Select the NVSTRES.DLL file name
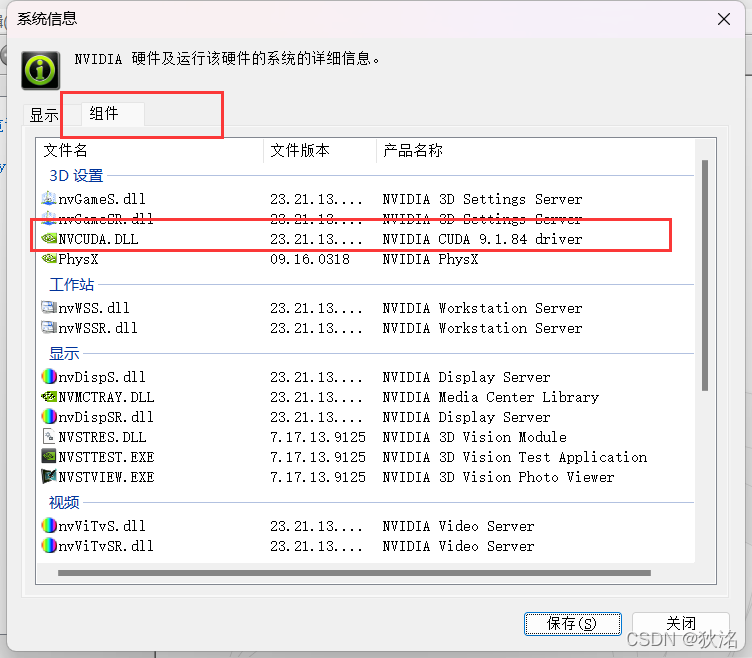This screenshot has width=752, height=658. coord(102,437)
